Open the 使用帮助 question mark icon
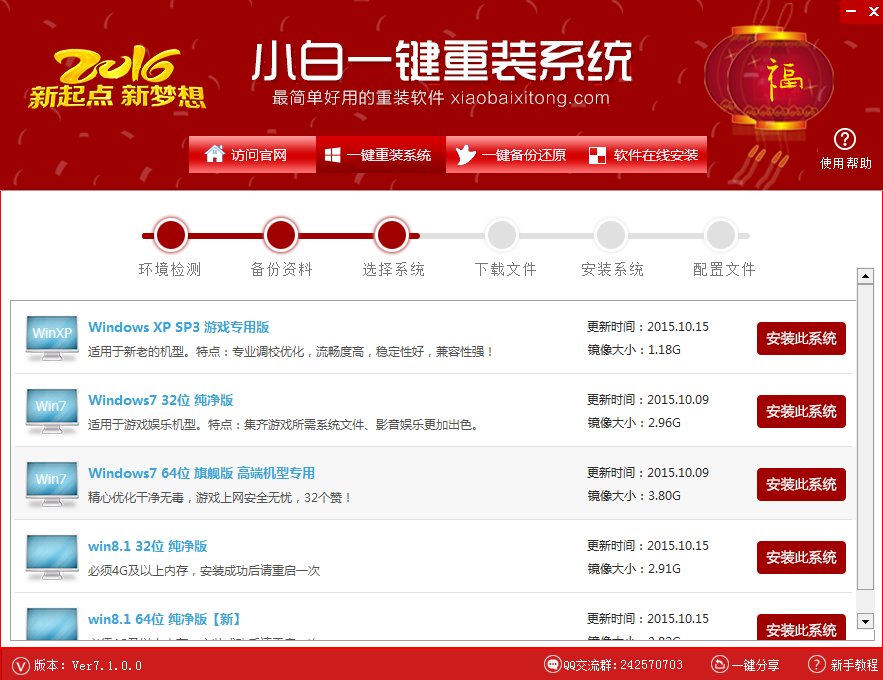 845,140
